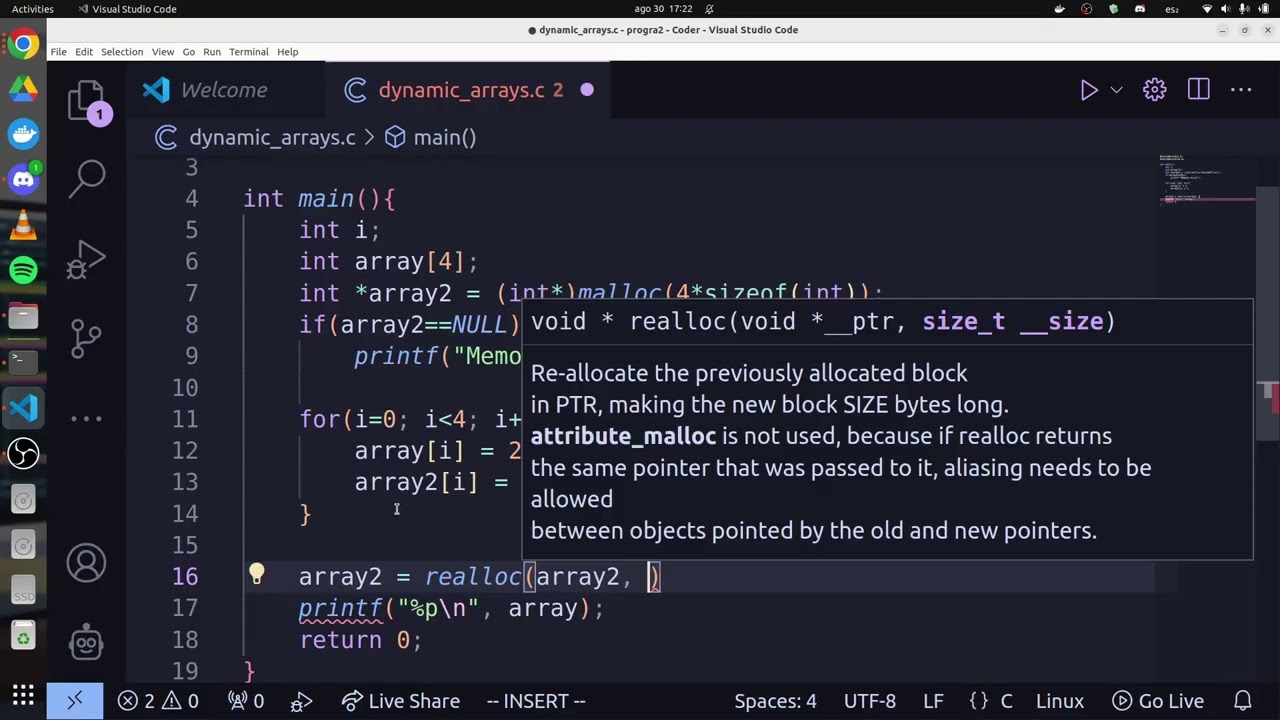1280x720 pixels.
Task: Click the lightbulb code action on line 16
Action: tap(256, 575)
